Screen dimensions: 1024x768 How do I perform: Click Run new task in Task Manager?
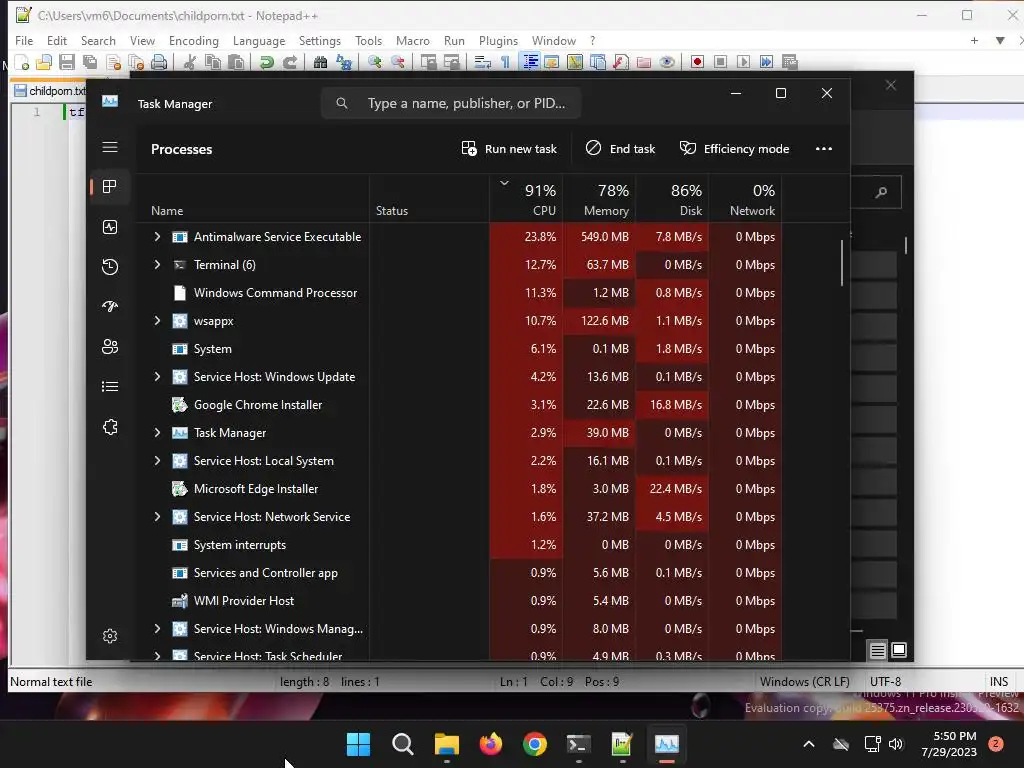point(509,149)
